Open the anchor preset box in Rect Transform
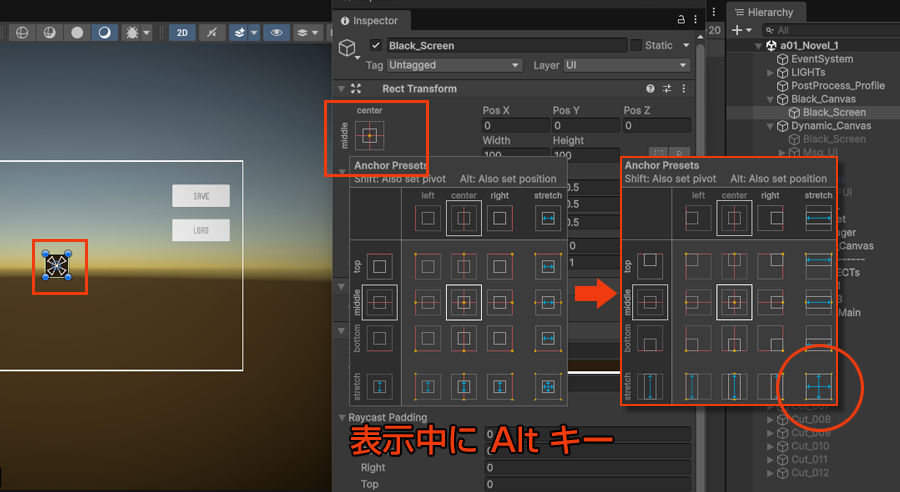900x492 pixels. coord(369,135)
